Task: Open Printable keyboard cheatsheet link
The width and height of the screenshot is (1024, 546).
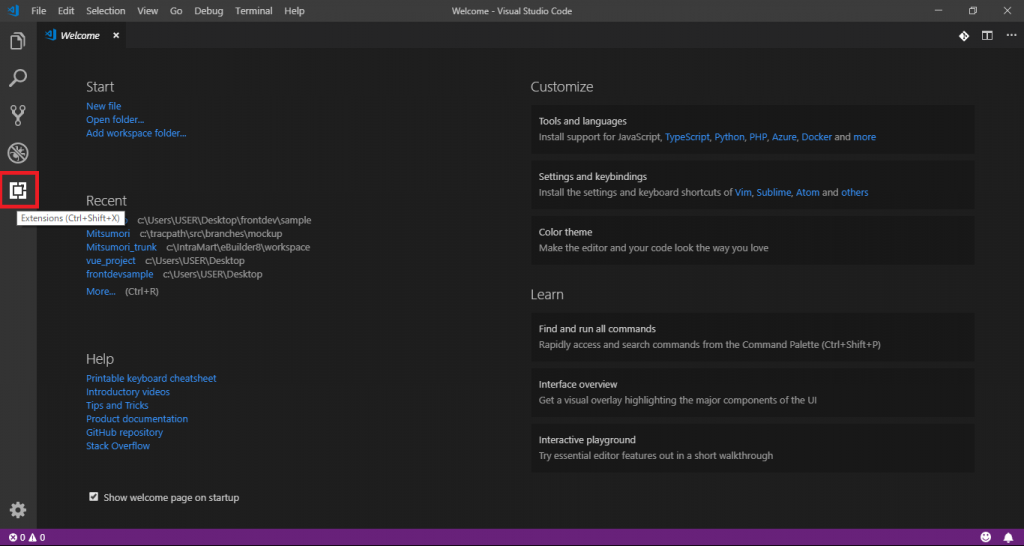Action: pos(151,378)
